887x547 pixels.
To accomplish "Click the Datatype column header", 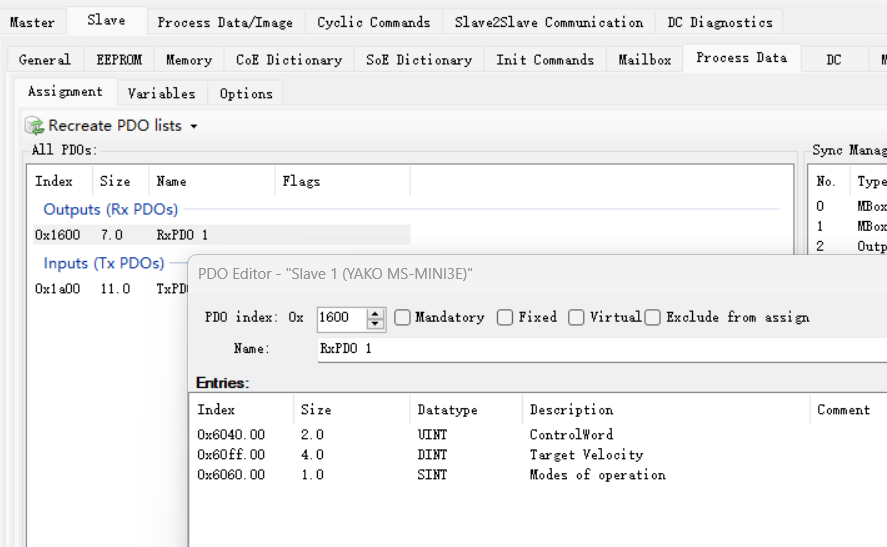I will coord(447,410).
